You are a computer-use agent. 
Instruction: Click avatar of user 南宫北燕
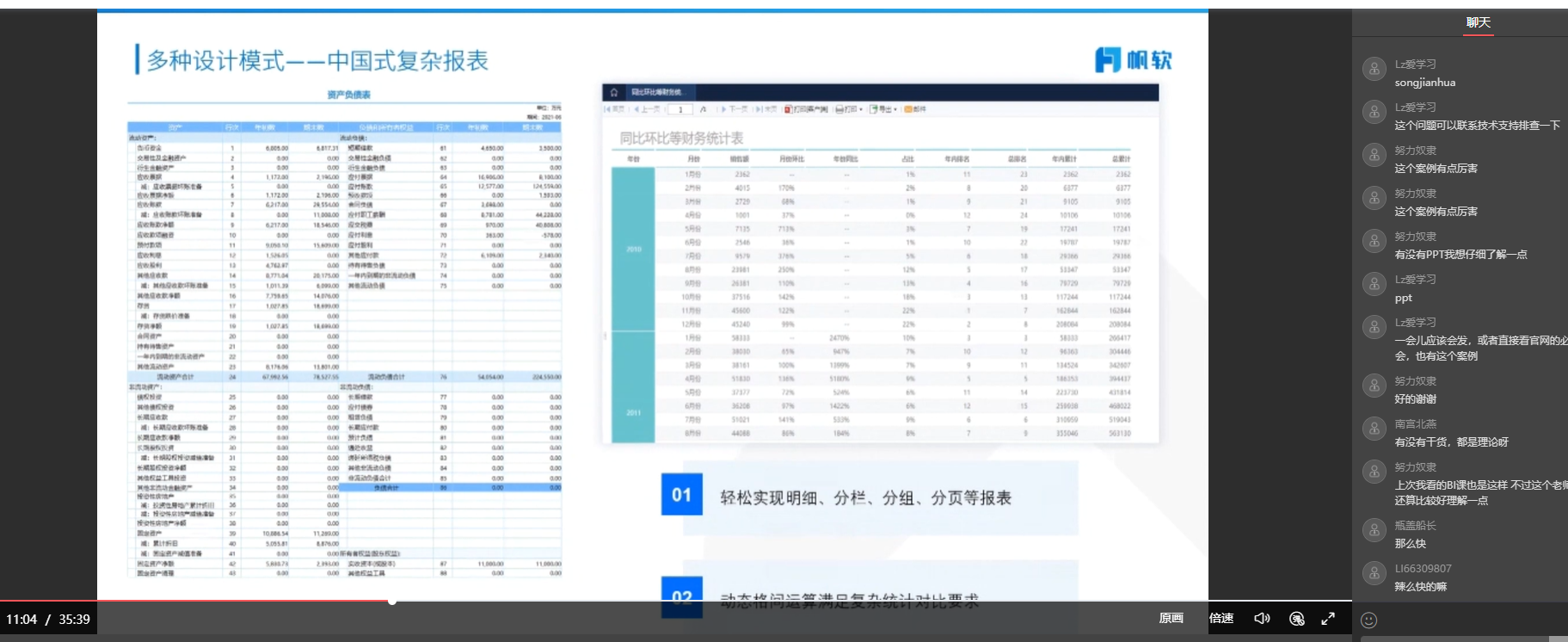(1374, 429)
